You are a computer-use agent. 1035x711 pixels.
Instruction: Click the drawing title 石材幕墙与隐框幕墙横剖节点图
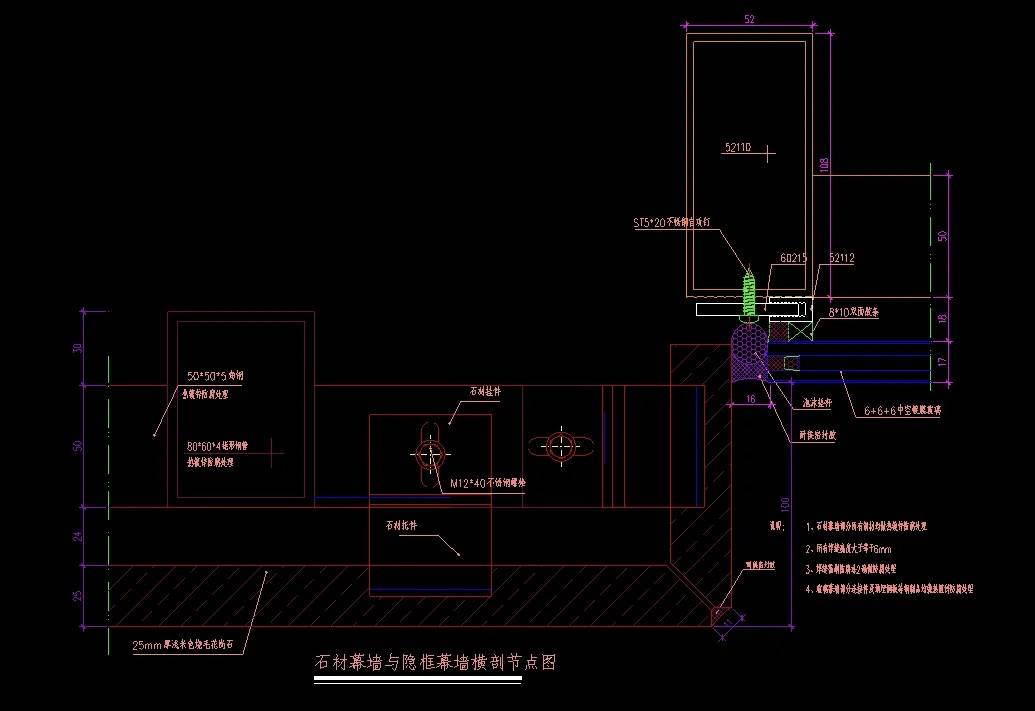point(434,662)
